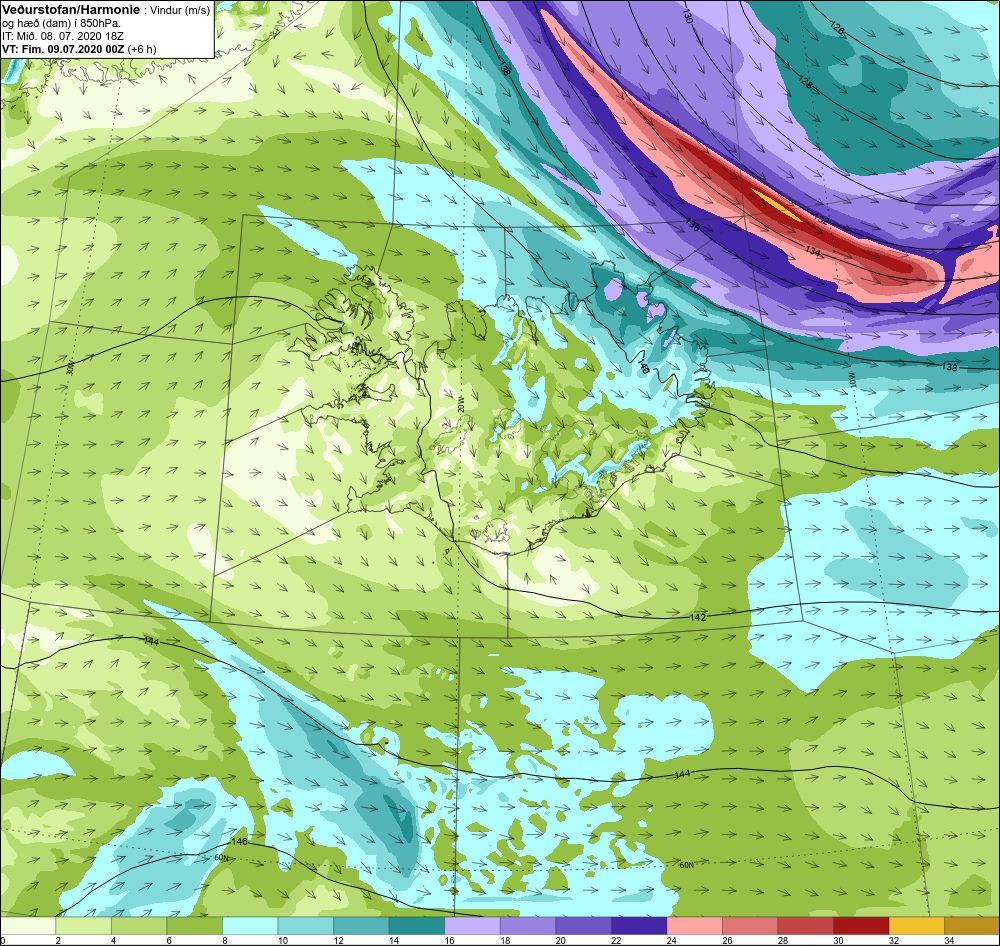The image size is (1000, 946).
Task: Click the legend scale number '8'
Action: pyautogui.click(x=226, y=940)
